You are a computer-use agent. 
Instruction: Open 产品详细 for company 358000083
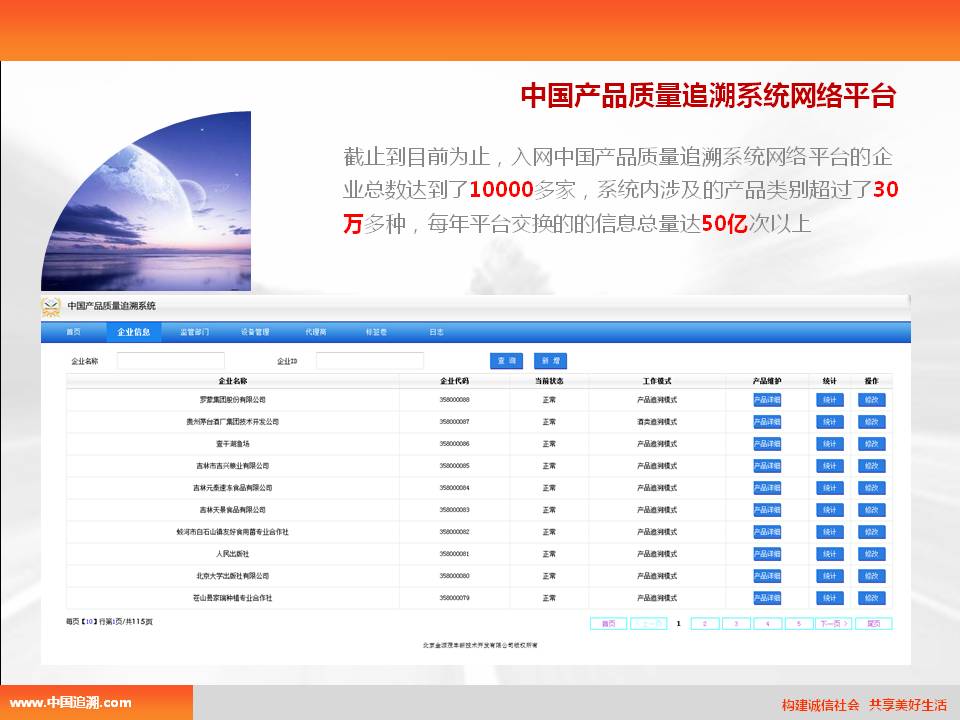pyautogui.click(x=767, y=510)
